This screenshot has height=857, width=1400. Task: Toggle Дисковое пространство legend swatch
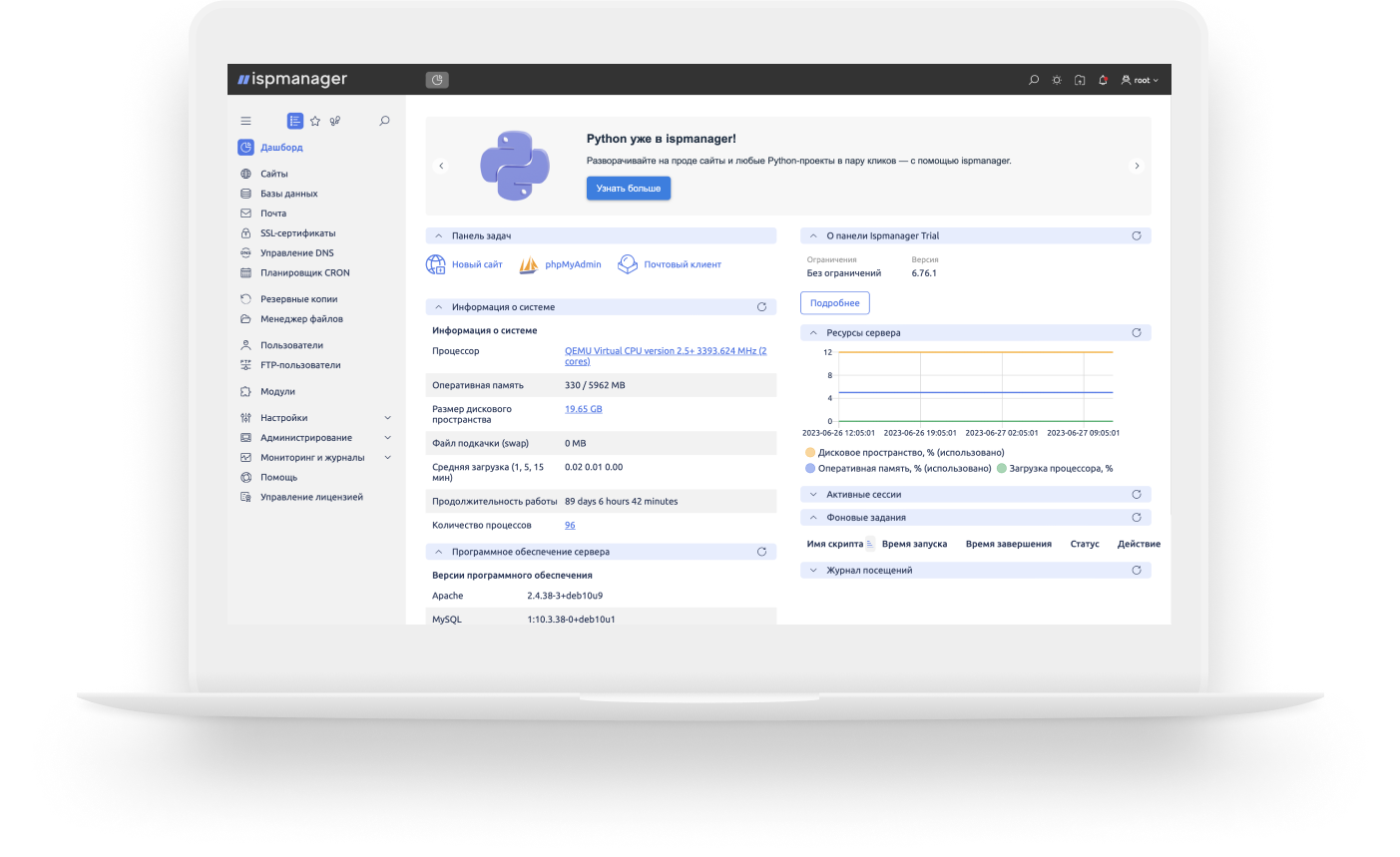pos(810,453)
